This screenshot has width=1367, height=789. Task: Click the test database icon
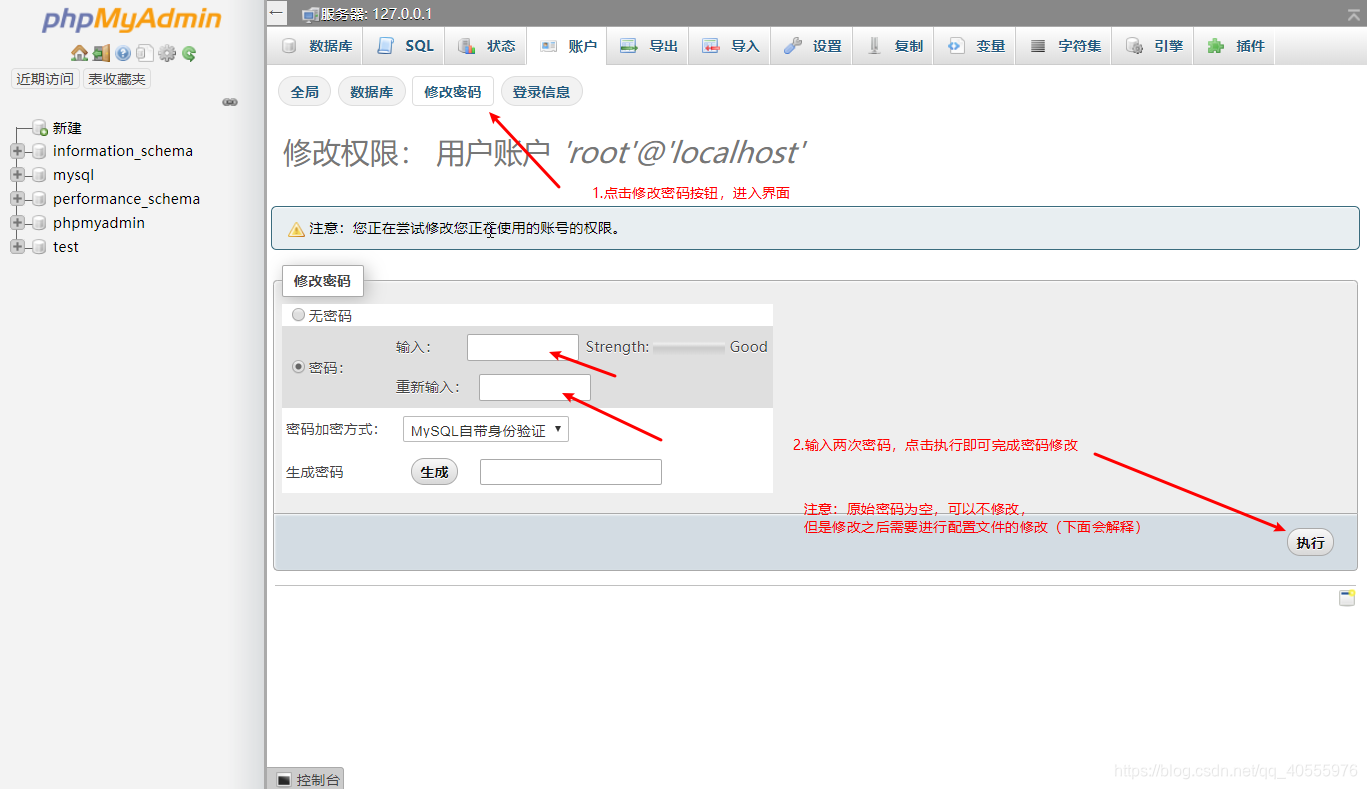point(39,247)
